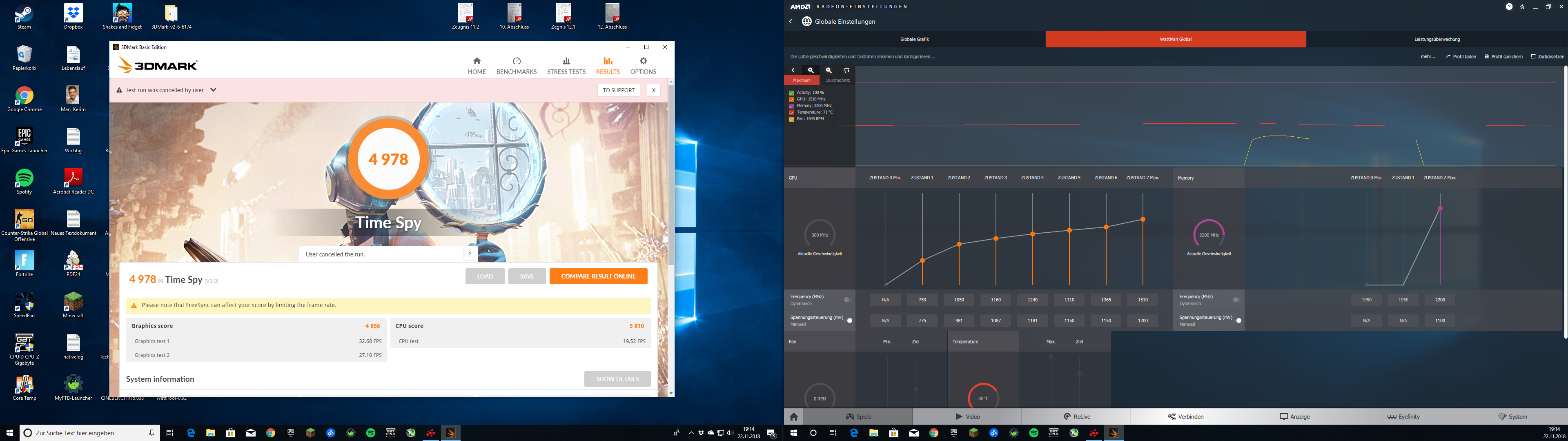Open the volume control in system tray

point(731,433)
